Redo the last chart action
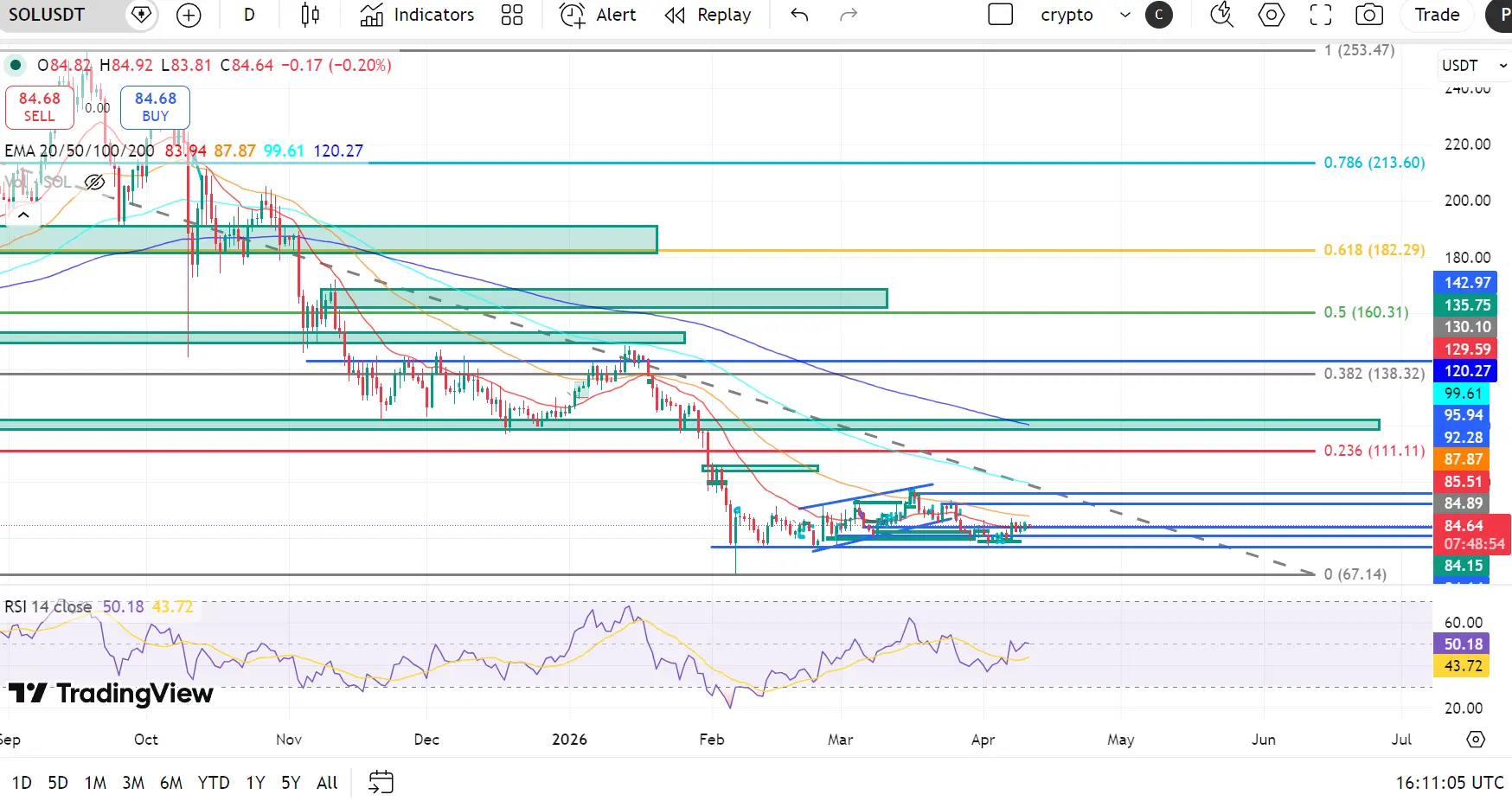This screenshot has width=1512, height=801. tap(849, 15)
